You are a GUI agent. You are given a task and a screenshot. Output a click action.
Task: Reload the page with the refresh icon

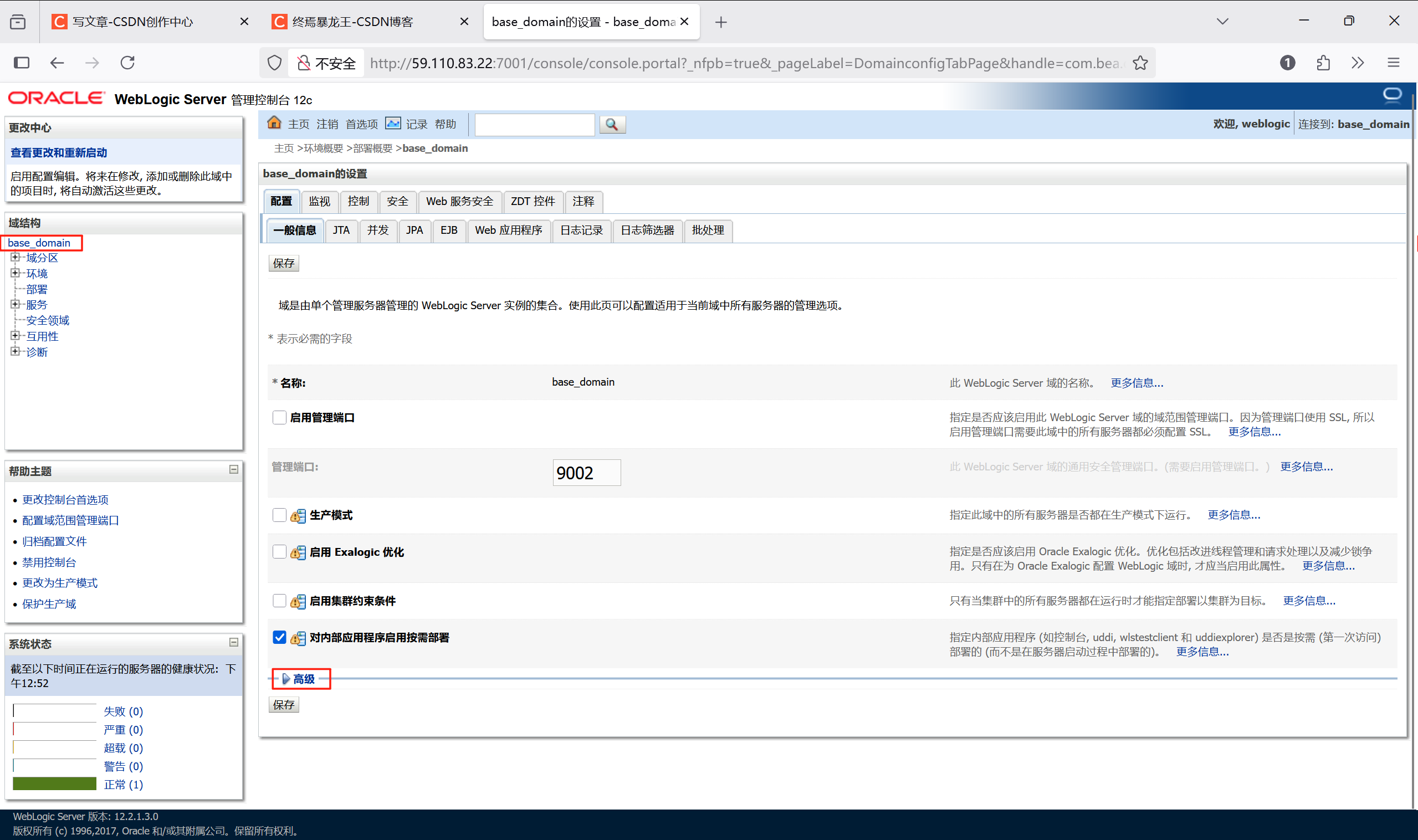(127, 62)
